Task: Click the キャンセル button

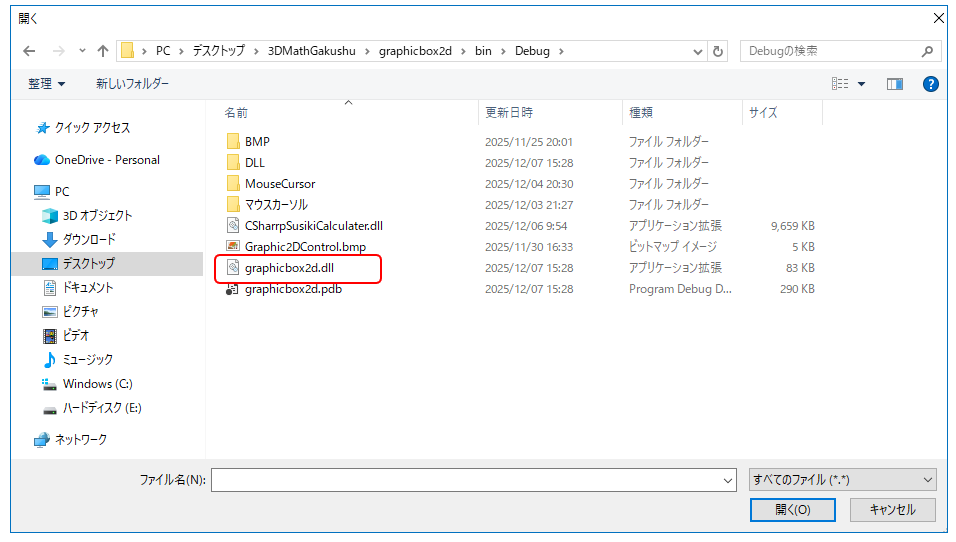Action: (x=892, y=509)
